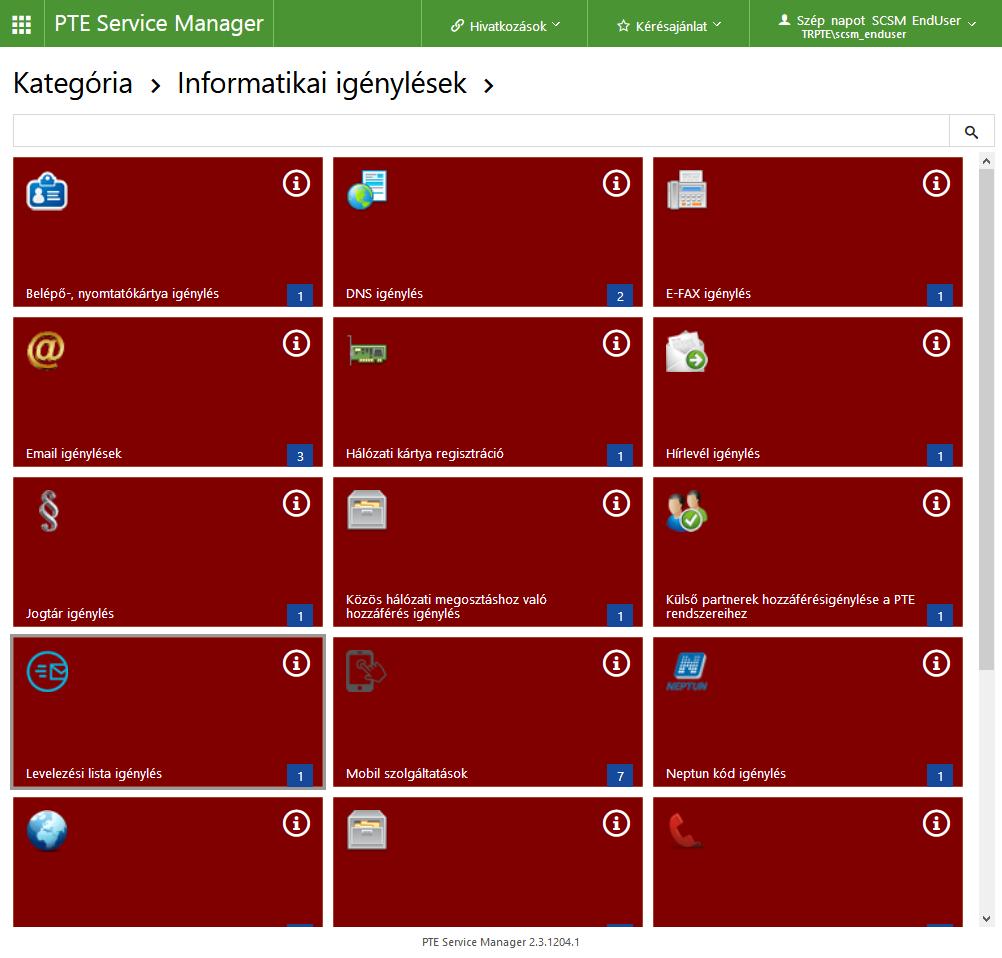Click the scrollbar down arrow
Viewport: 1002px width, 958px height.
[986, 919]
